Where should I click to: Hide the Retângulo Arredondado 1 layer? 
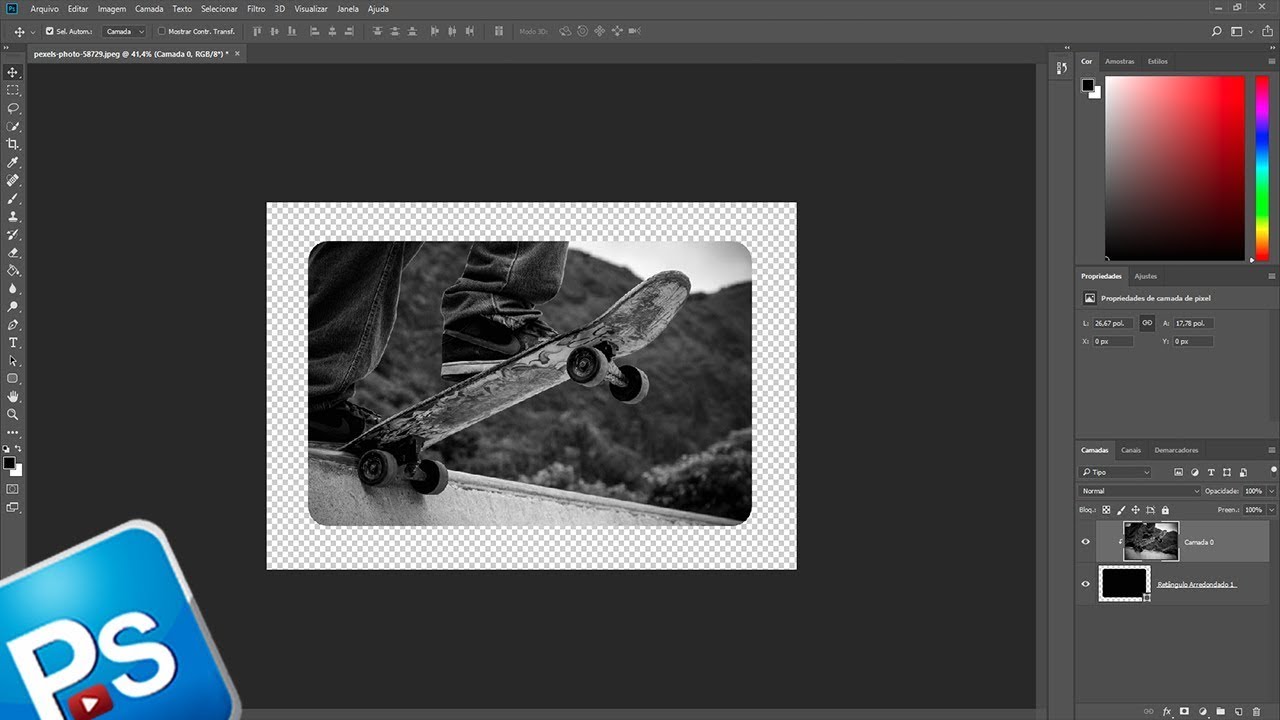pos(1086,584)
